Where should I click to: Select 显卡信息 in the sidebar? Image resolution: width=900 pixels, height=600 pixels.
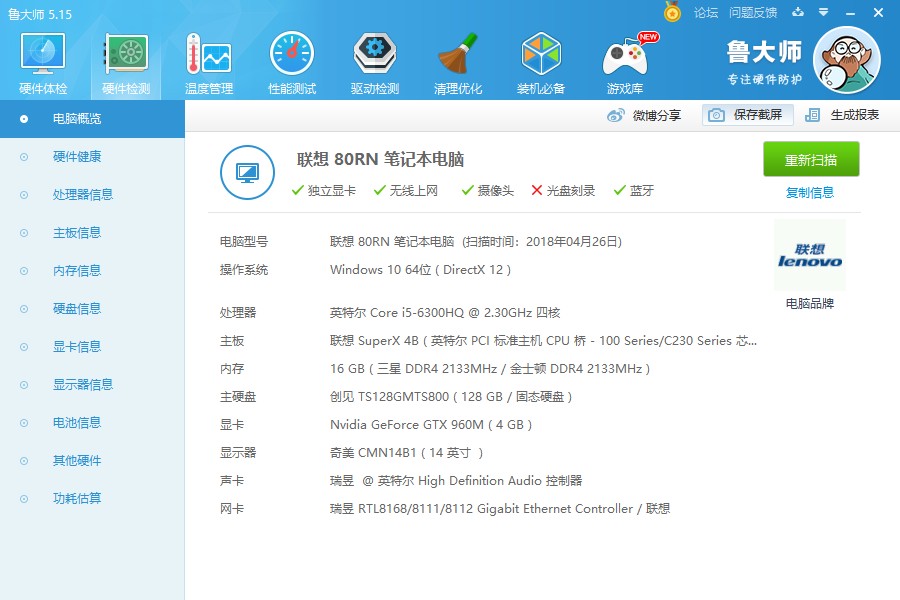pyautogui.click(x=78, y=346)
